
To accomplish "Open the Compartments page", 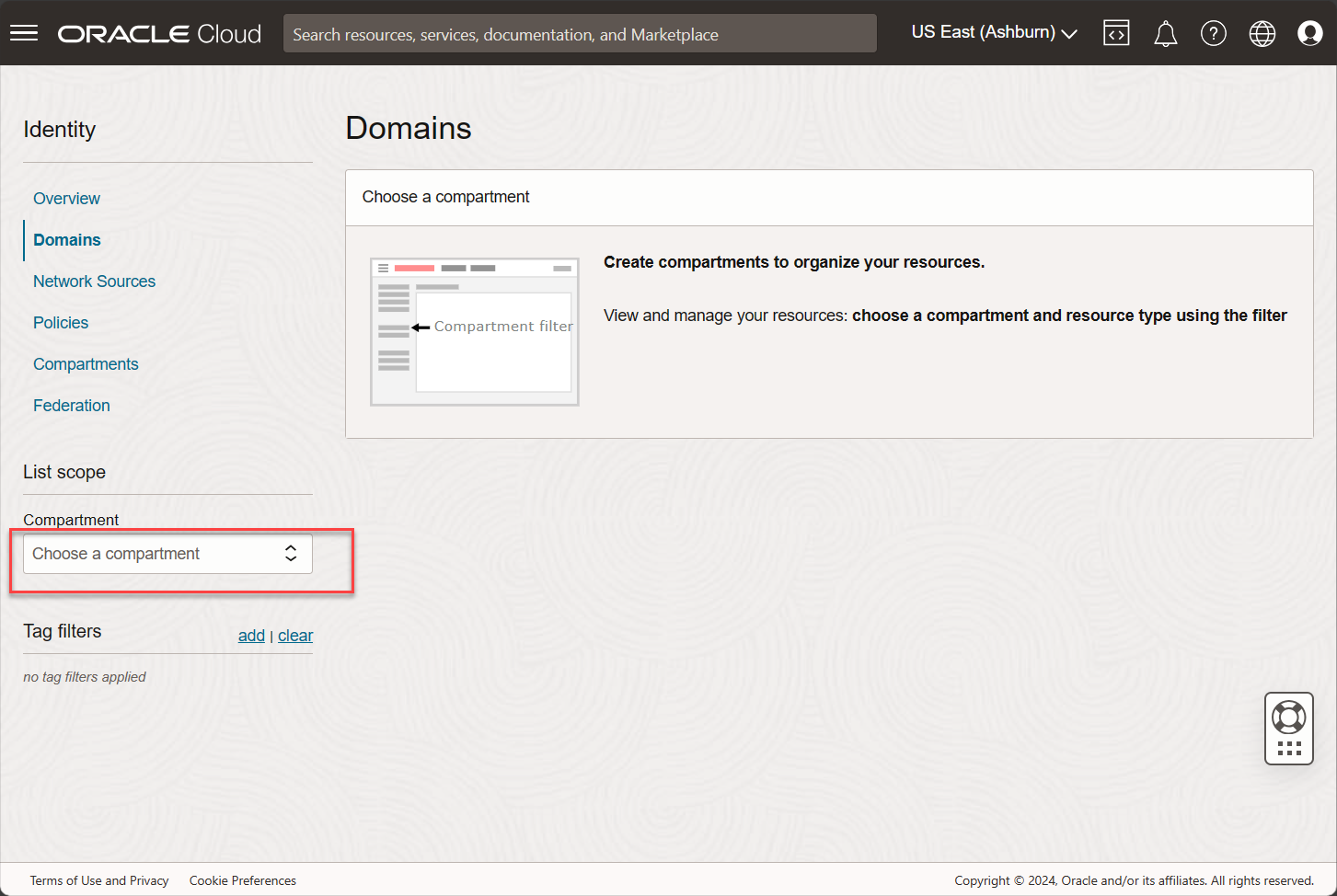I will point(86,364).
